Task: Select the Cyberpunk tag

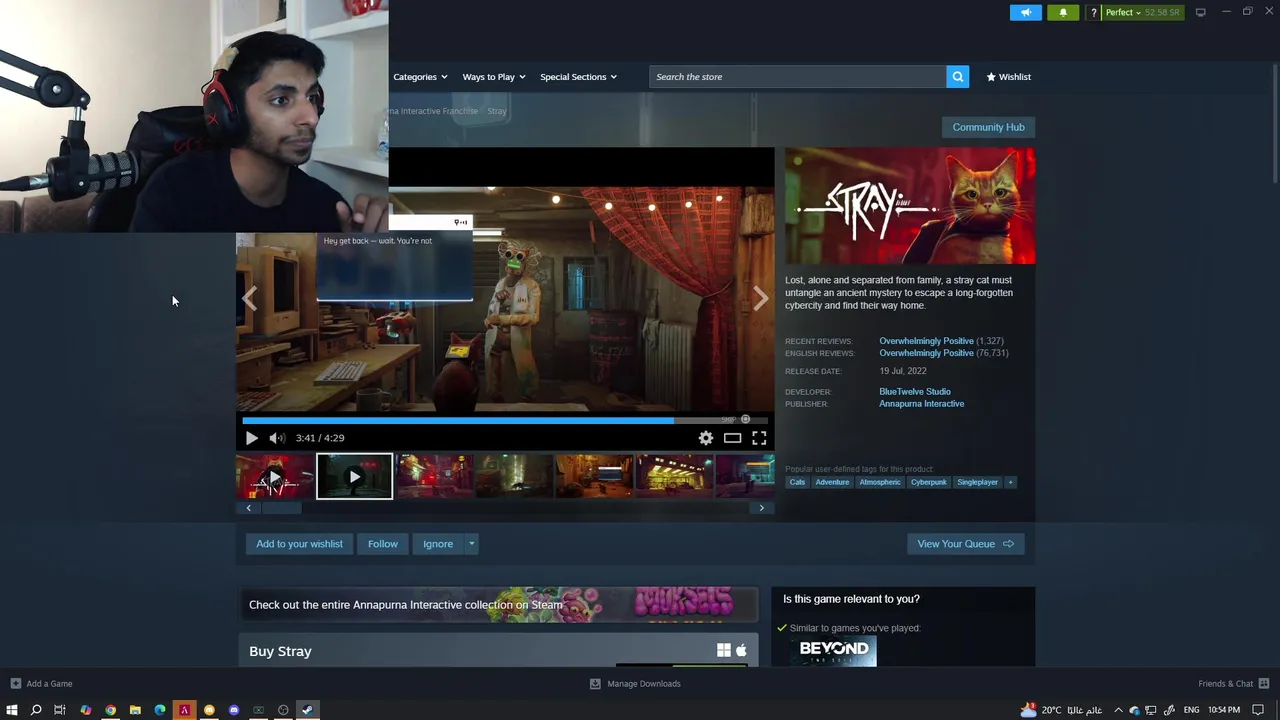Action: (x=928, y=482)
